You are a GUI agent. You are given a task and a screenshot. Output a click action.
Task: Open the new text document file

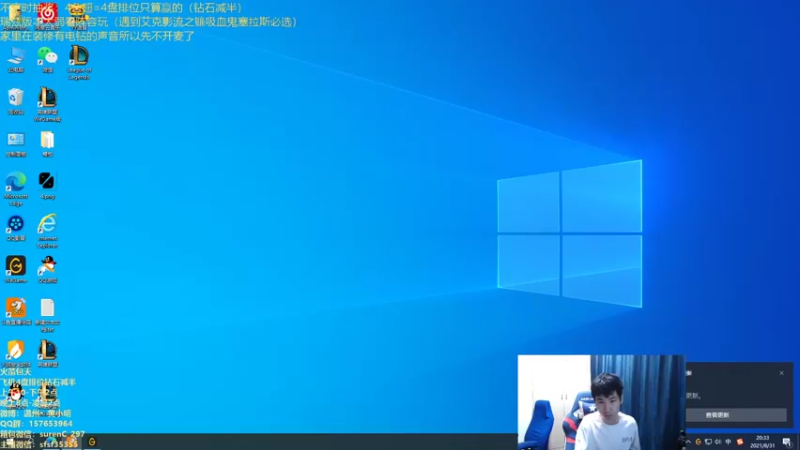tap(47, 314)
